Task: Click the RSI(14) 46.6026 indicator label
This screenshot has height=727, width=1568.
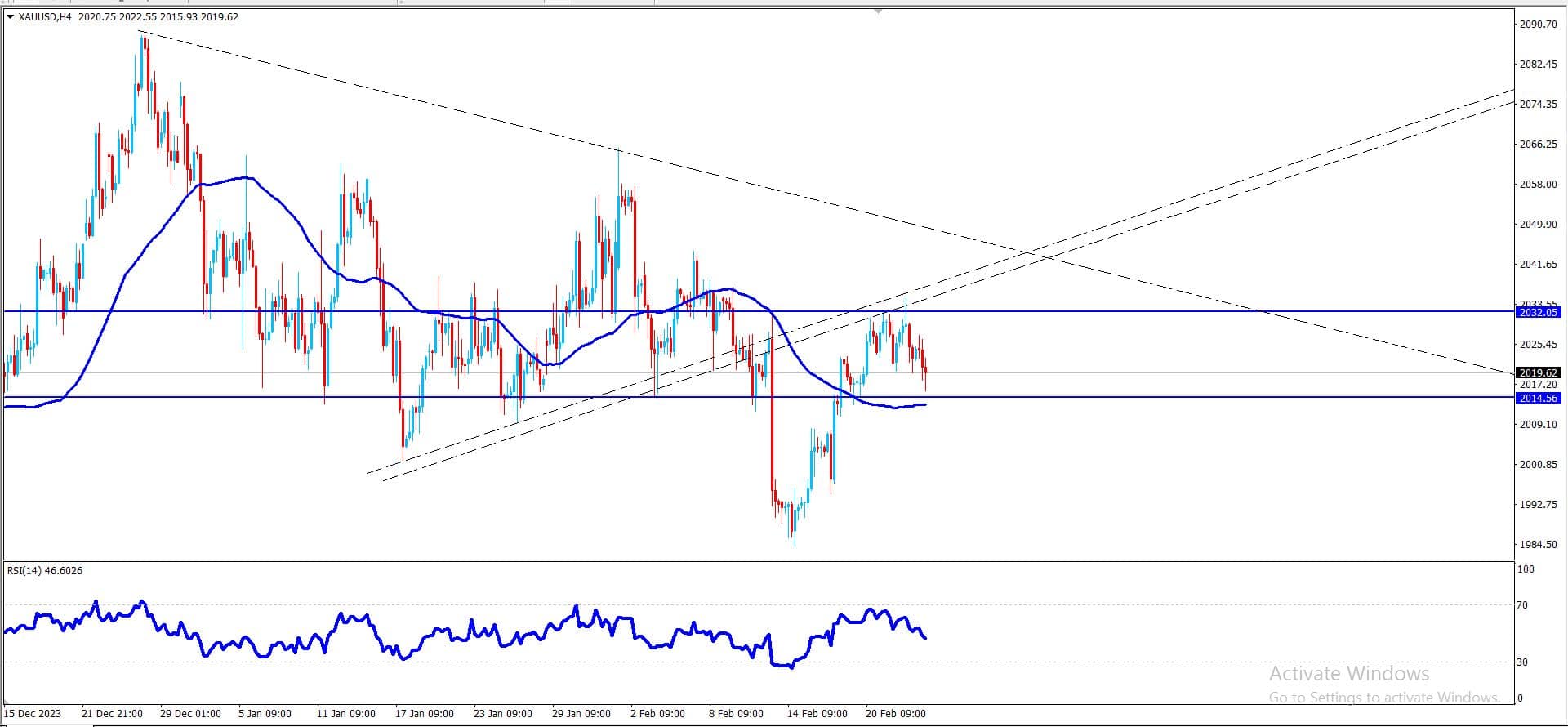Action: point(45,570)
